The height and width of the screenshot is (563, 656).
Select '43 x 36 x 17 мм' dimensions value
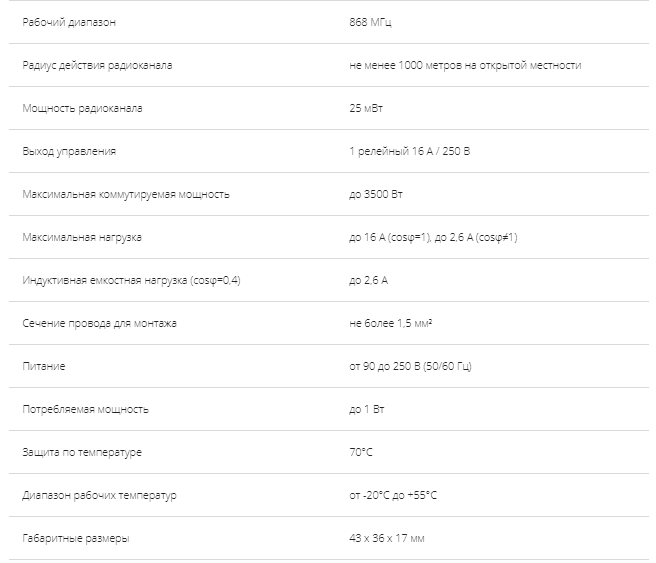pyautogui.click(x=387, y=538)
